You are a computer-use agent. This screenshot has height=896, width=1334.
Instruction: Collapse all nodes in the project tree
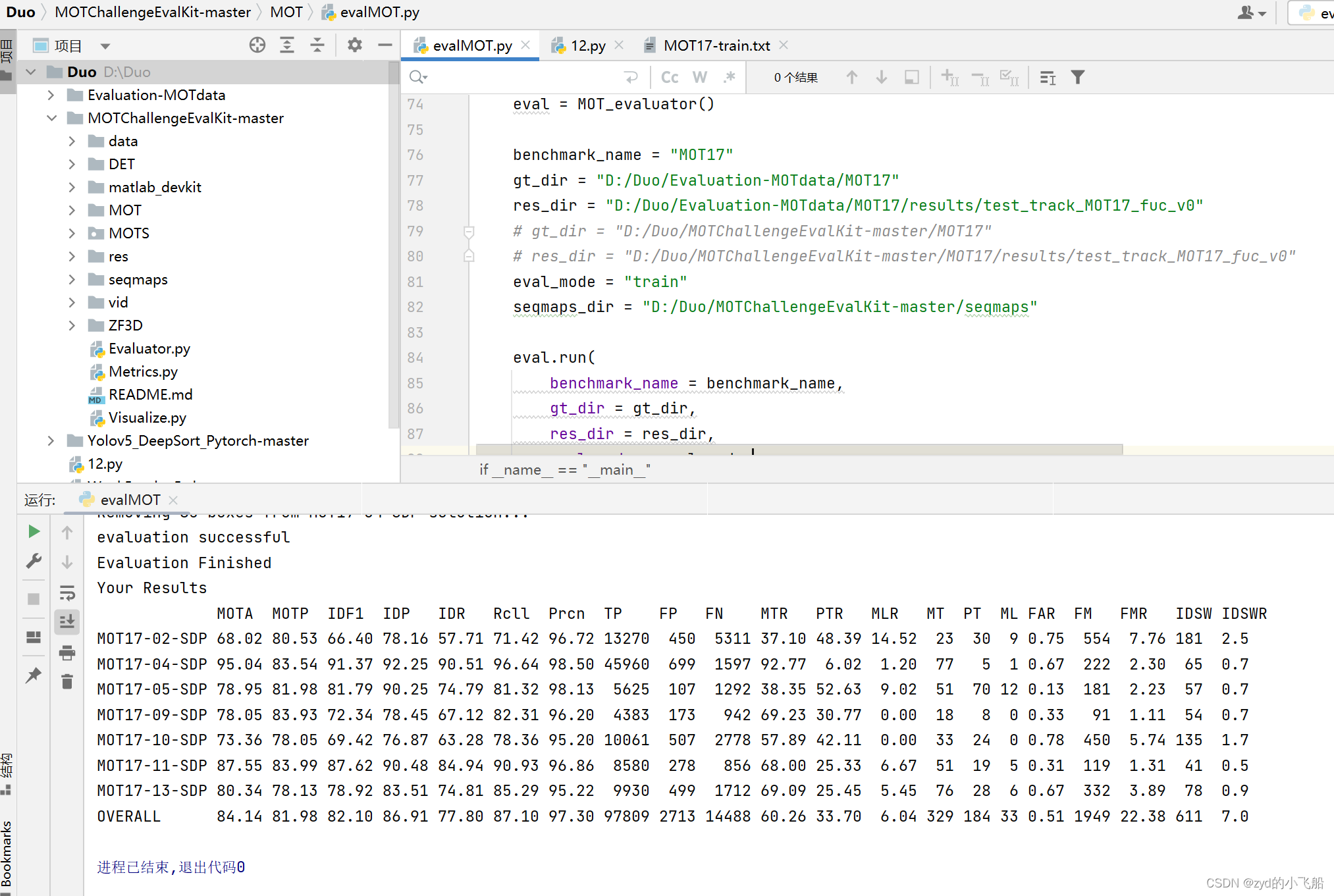pyautogui.click(x=317, y=45)
